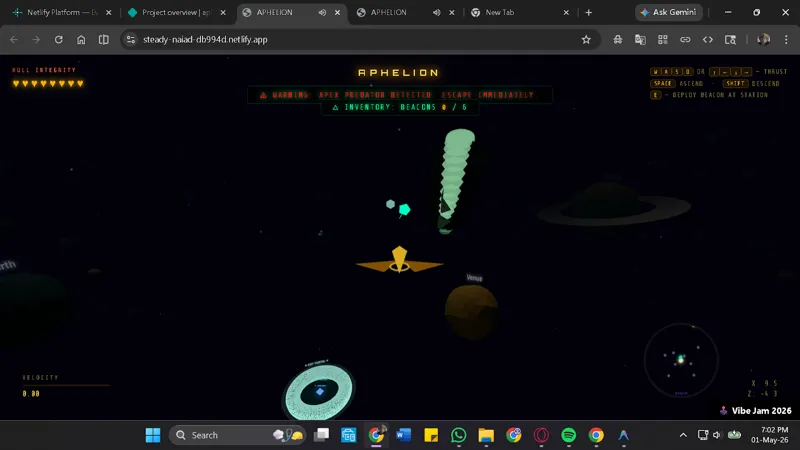The height and width of the screenshot is (450, 800).
Task: Open the Windows Start menu
Action: point(153,435)
